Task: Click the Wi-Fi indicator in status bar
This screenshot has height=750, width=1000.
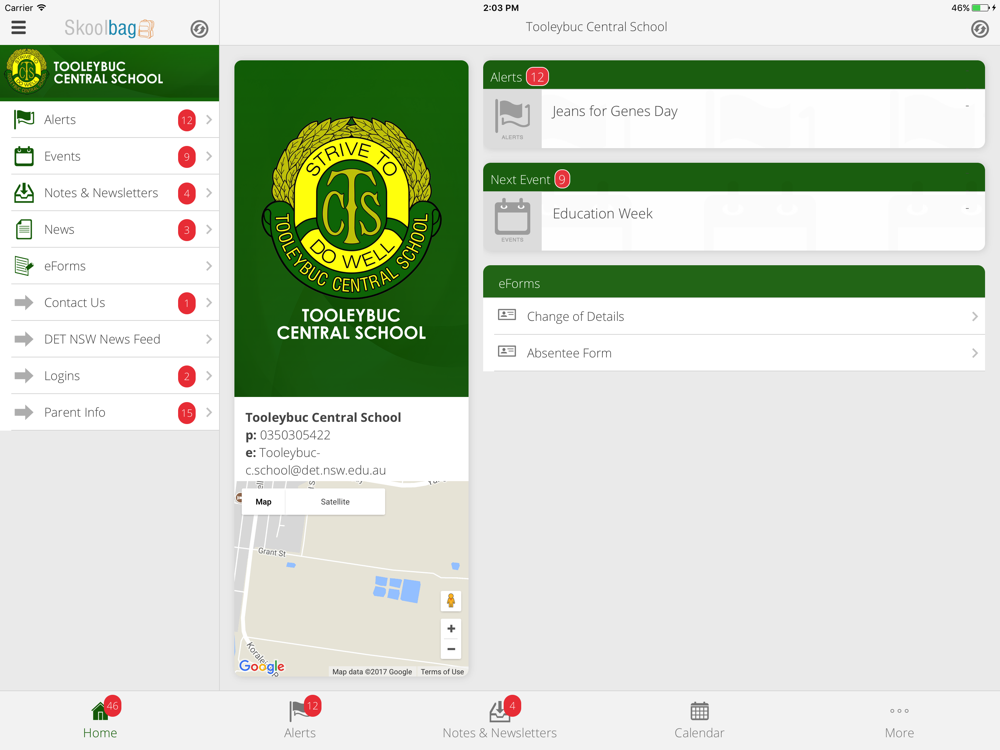Action: pos(41,8)
